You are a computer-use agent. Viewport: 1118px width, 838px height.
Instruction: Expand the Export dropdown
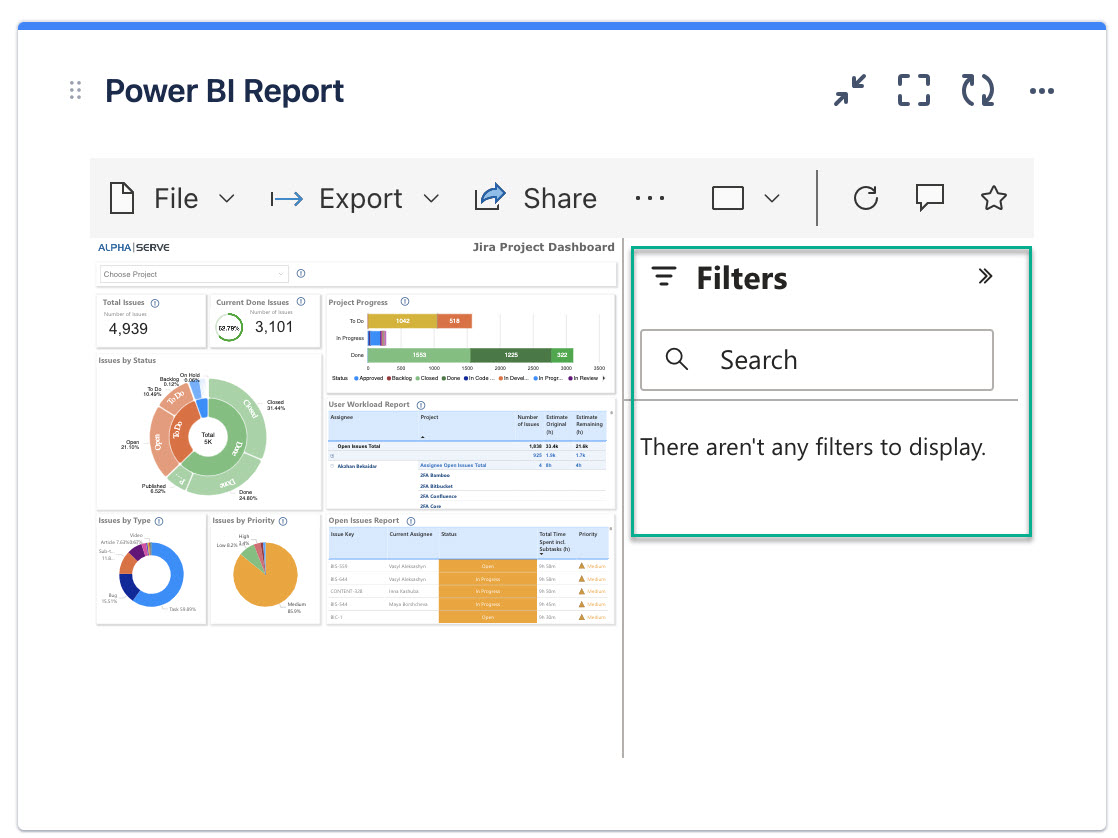pos(432,197)
